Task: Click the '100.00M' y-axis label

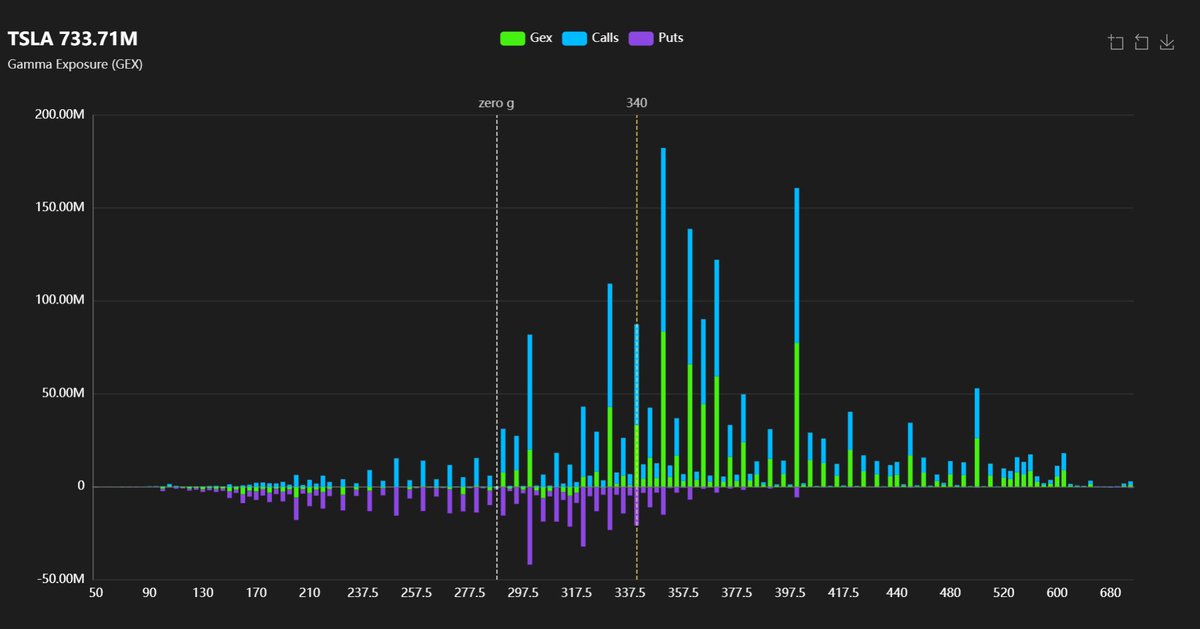Action: 60,301
